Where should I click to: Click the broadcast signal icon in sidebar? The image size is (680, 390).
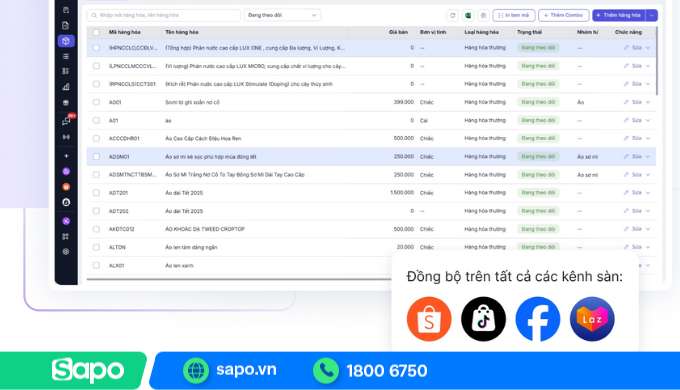click(66, 137)
